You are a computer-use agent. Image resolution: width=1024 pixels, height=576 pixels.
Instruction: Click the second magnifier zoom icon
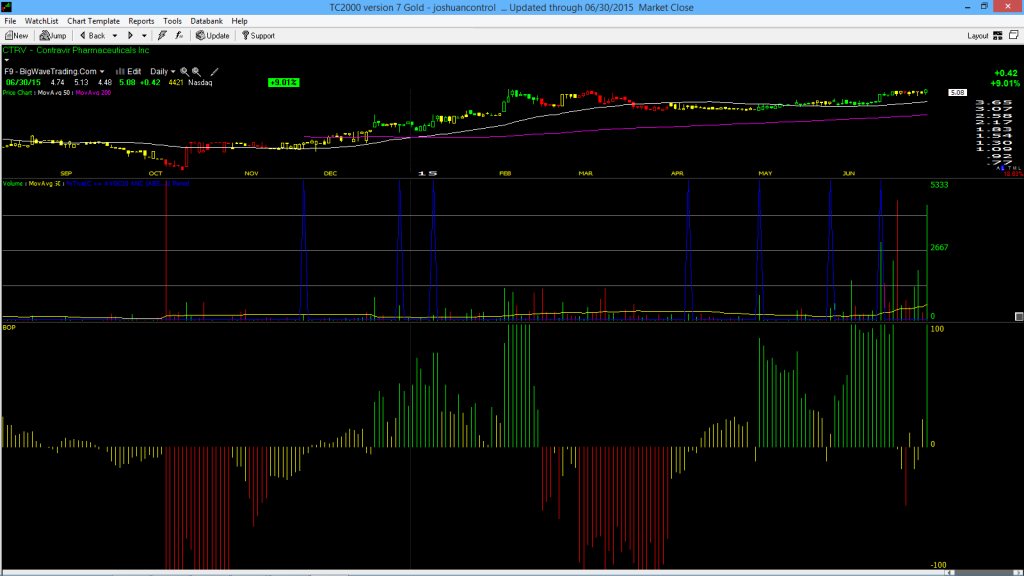[x=196, y=72]
